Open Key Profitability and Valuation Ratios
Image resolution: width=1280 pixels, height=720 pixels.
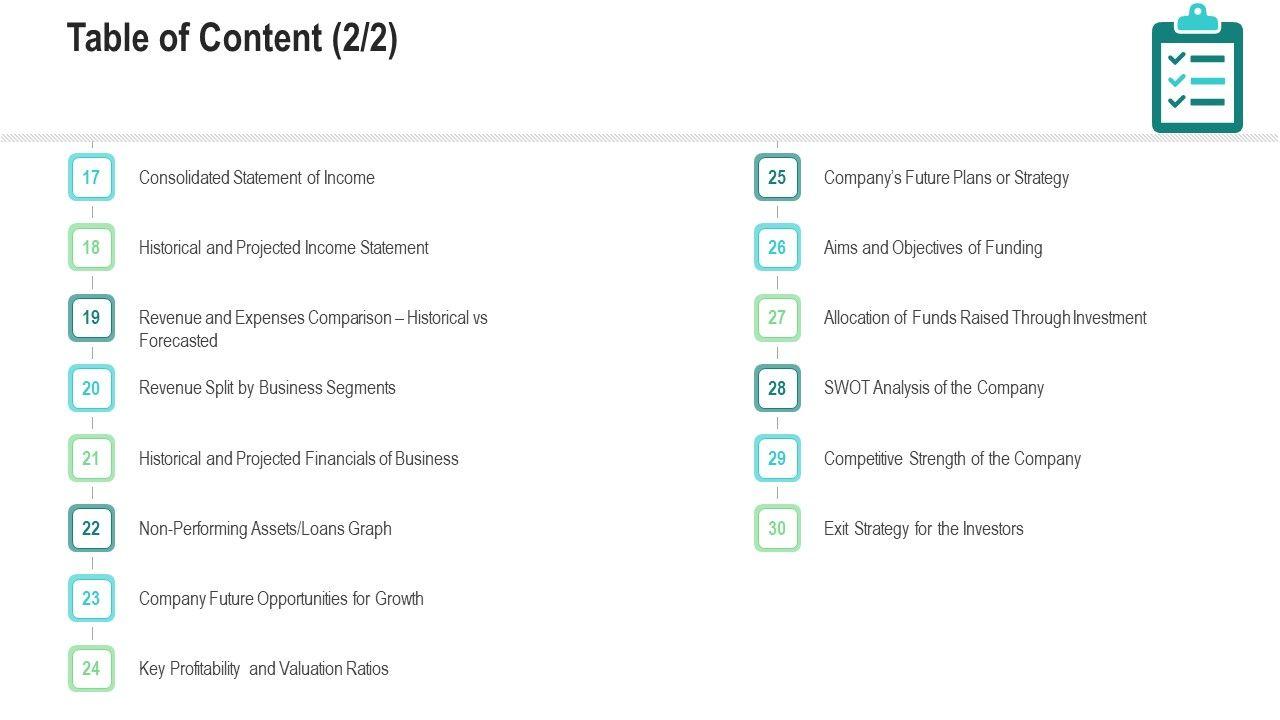[x=264, y=669]
